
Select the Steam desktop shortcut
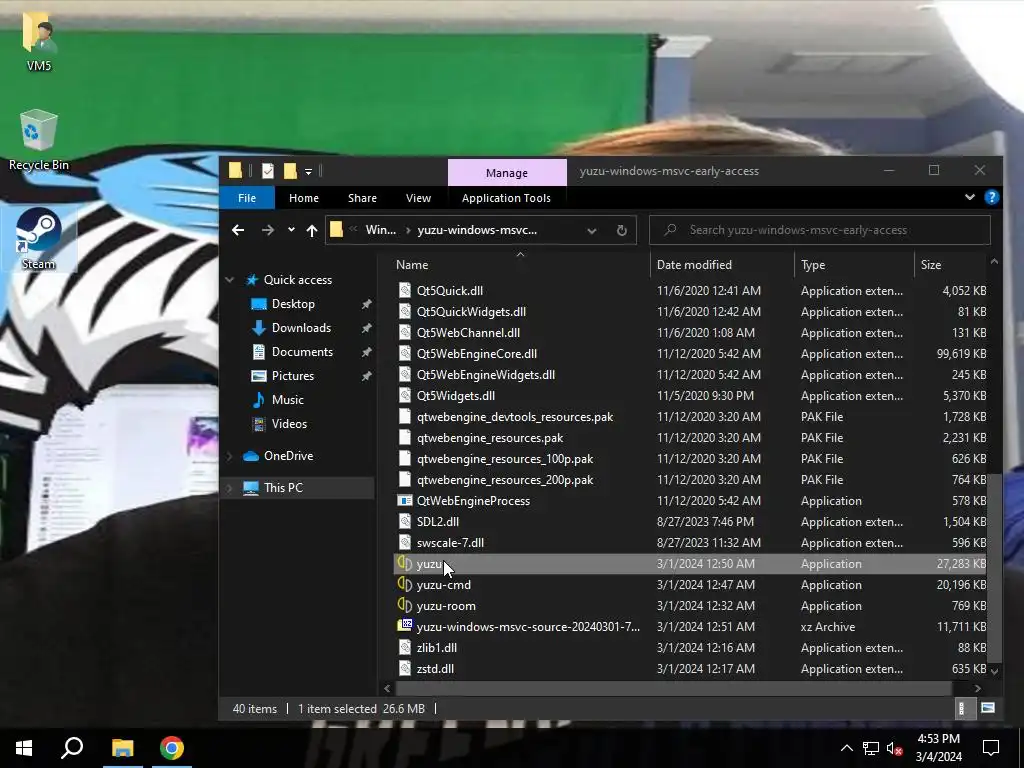tap(39, 239)
